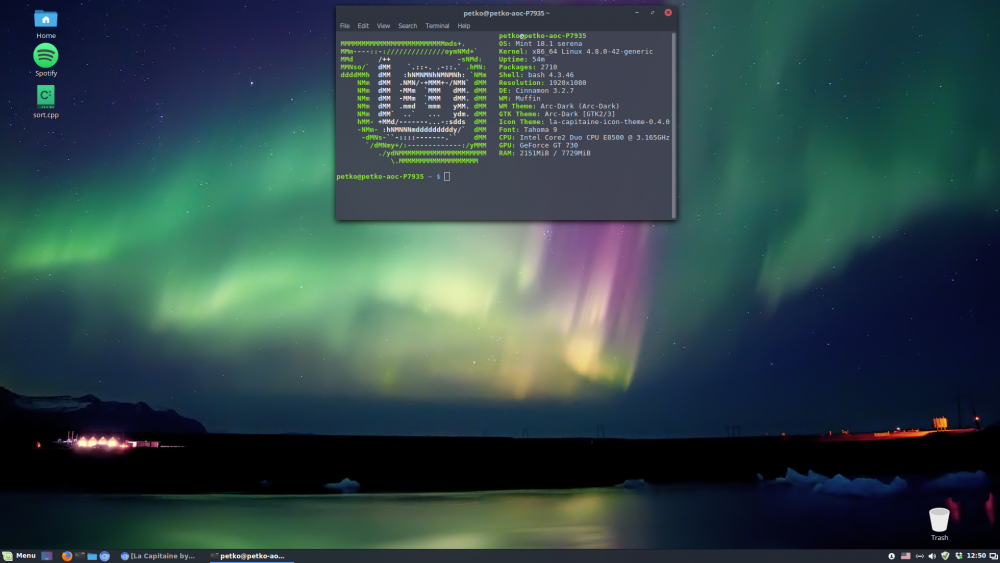Click the 'Shell: bash 4.3.46' line
1000x563 pixels.
pyautogui.click(x=536, y=75)
